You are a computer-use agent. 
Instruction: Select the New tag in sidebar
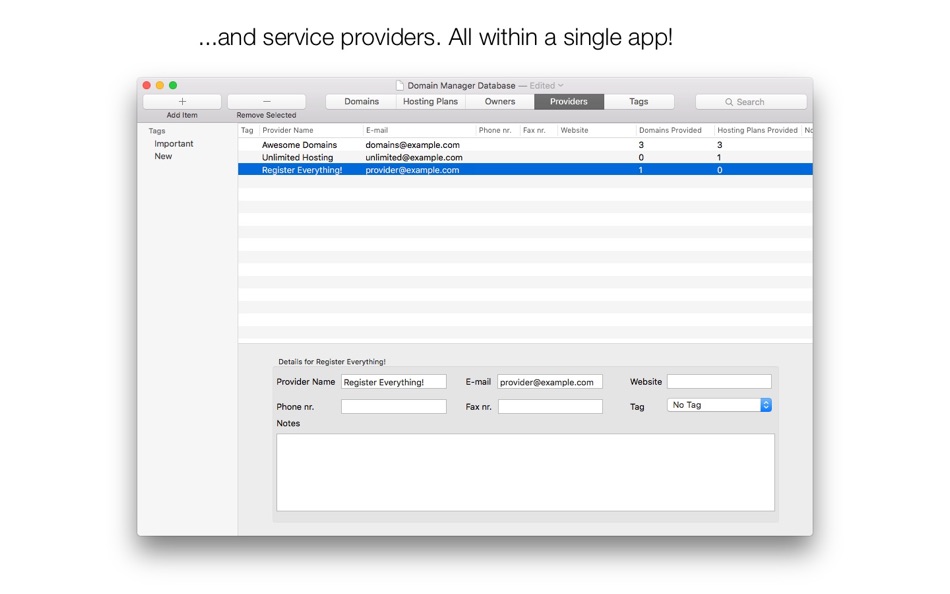point(163,156)
